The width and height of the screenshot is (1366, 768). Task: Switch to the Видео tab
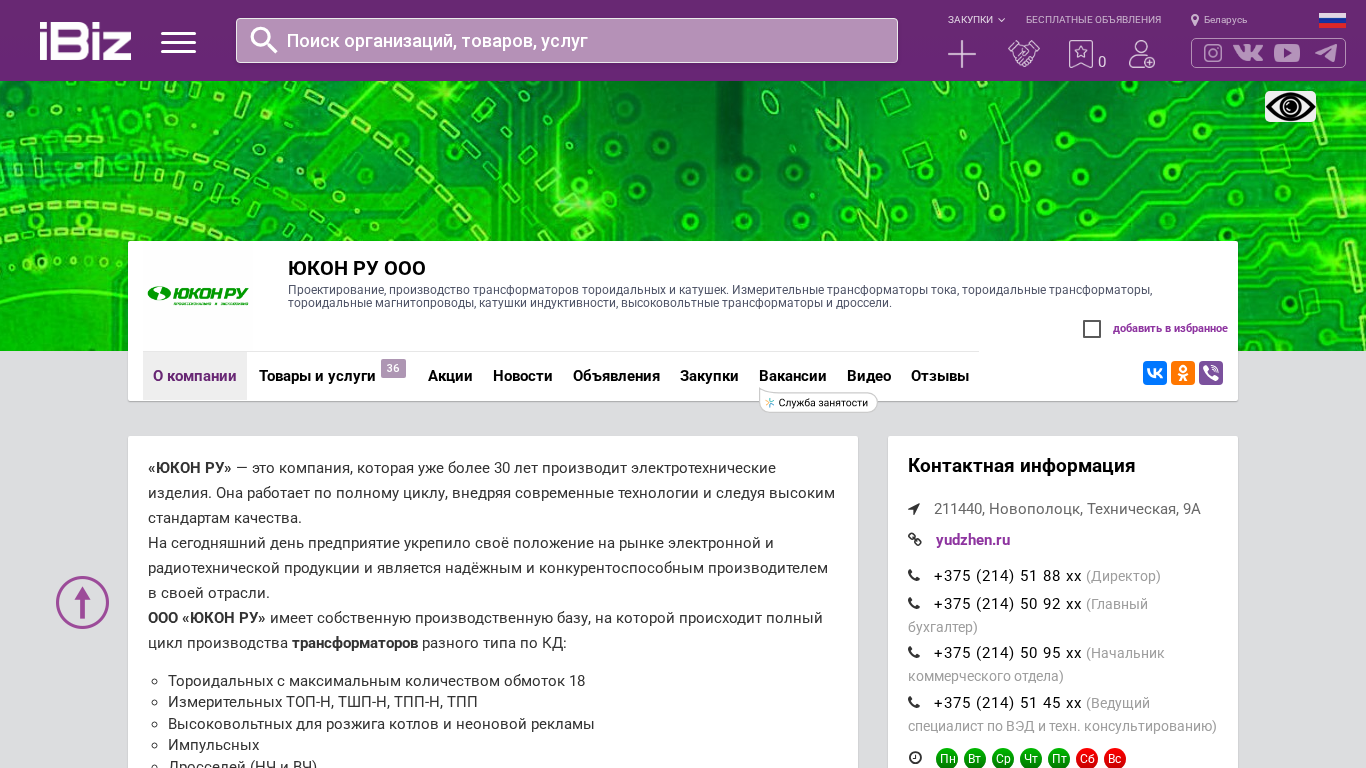869,376
